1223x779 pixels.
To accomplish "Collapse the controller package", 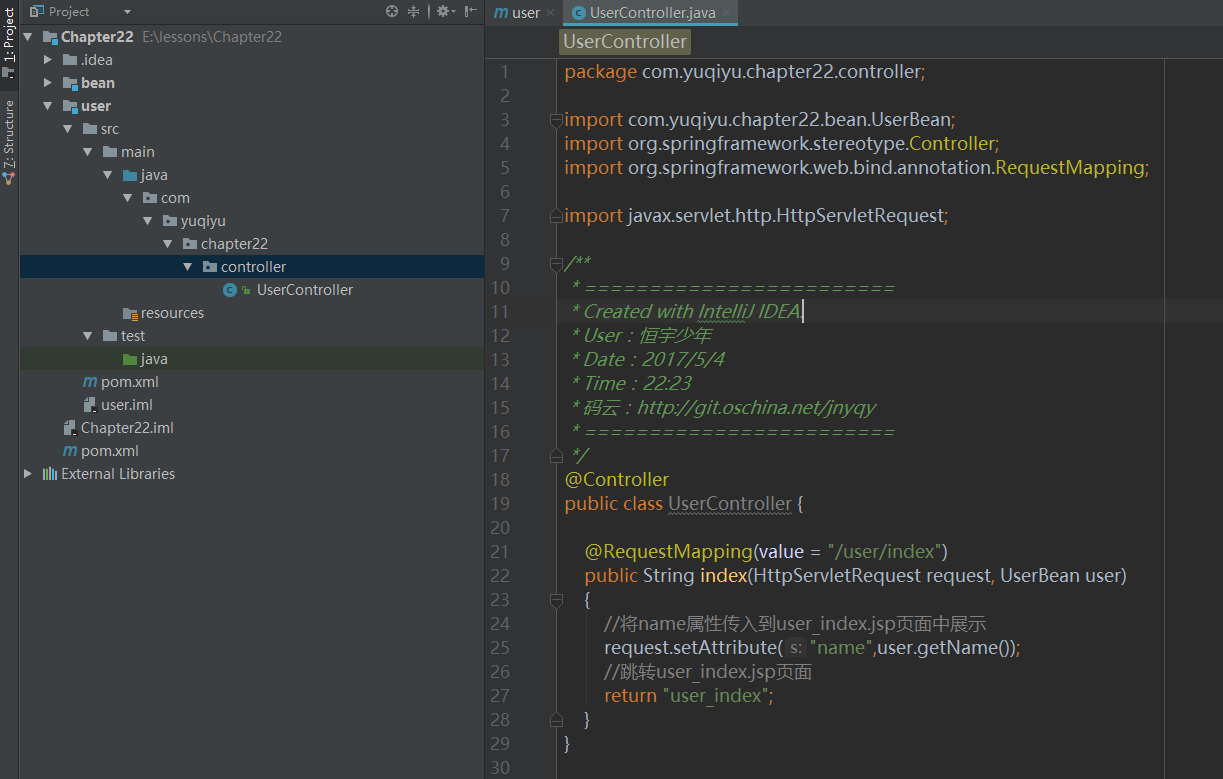I will click(188, 267).
